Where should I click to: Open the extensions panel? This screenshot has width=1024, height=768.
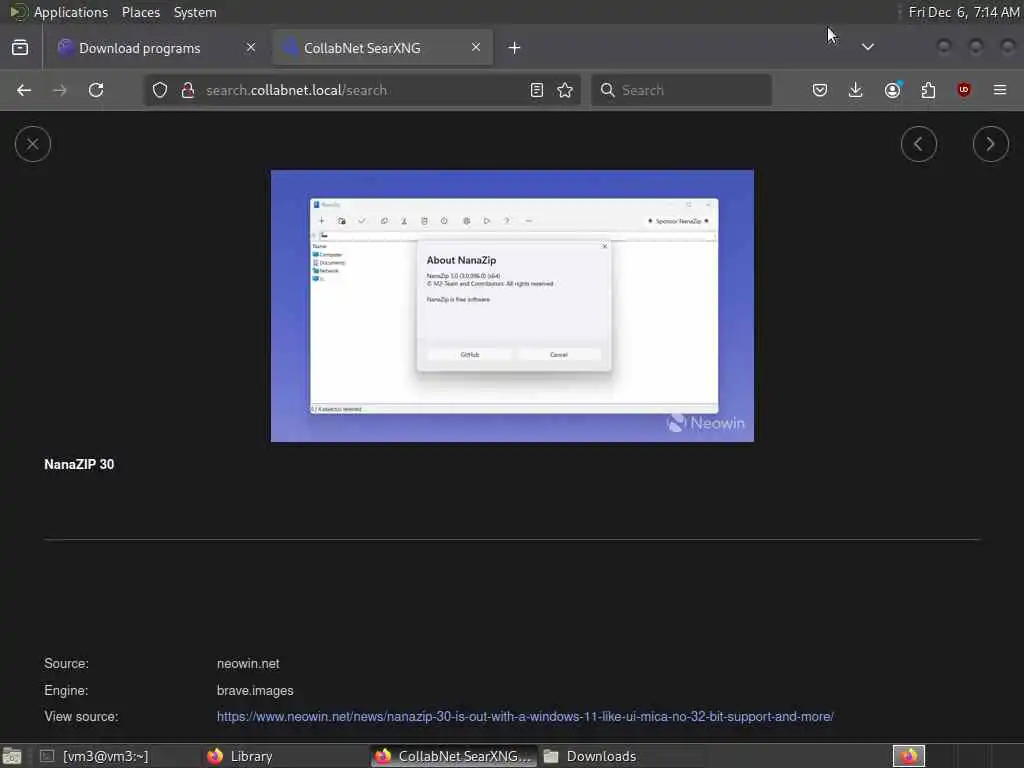pyautogui.click(x=928, y=90)
